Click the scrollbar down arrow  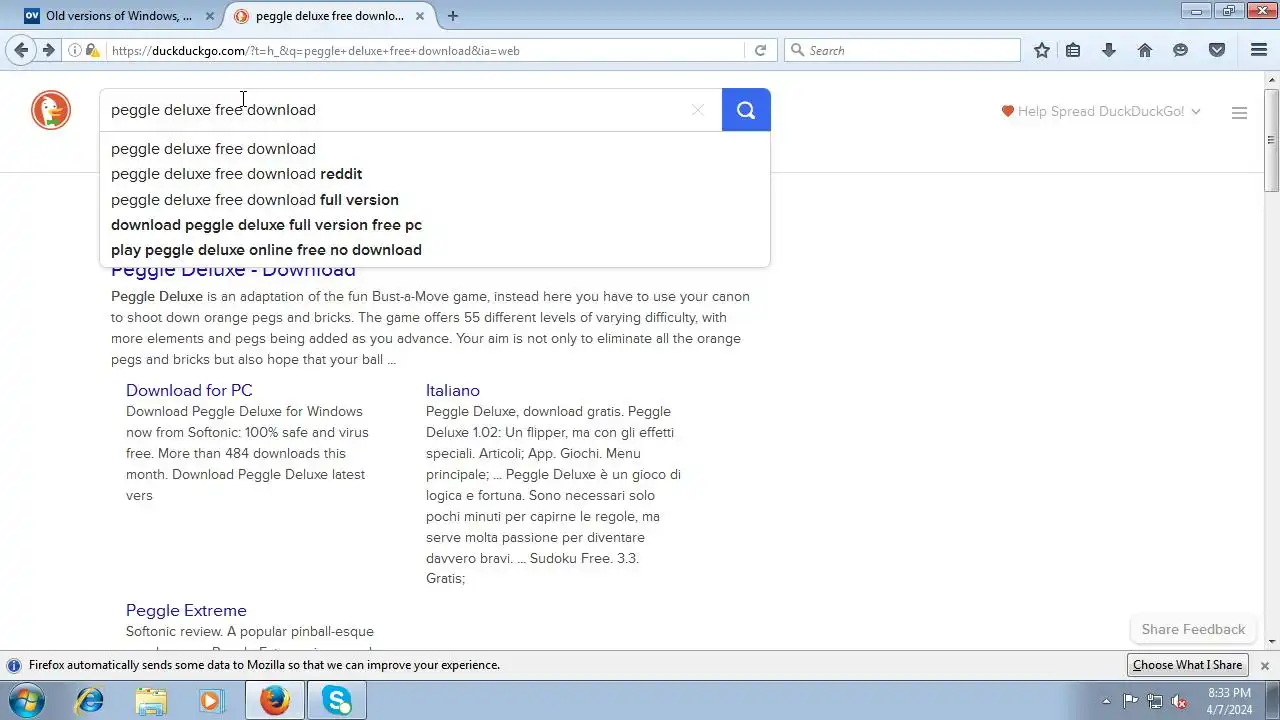point(1272,642)
